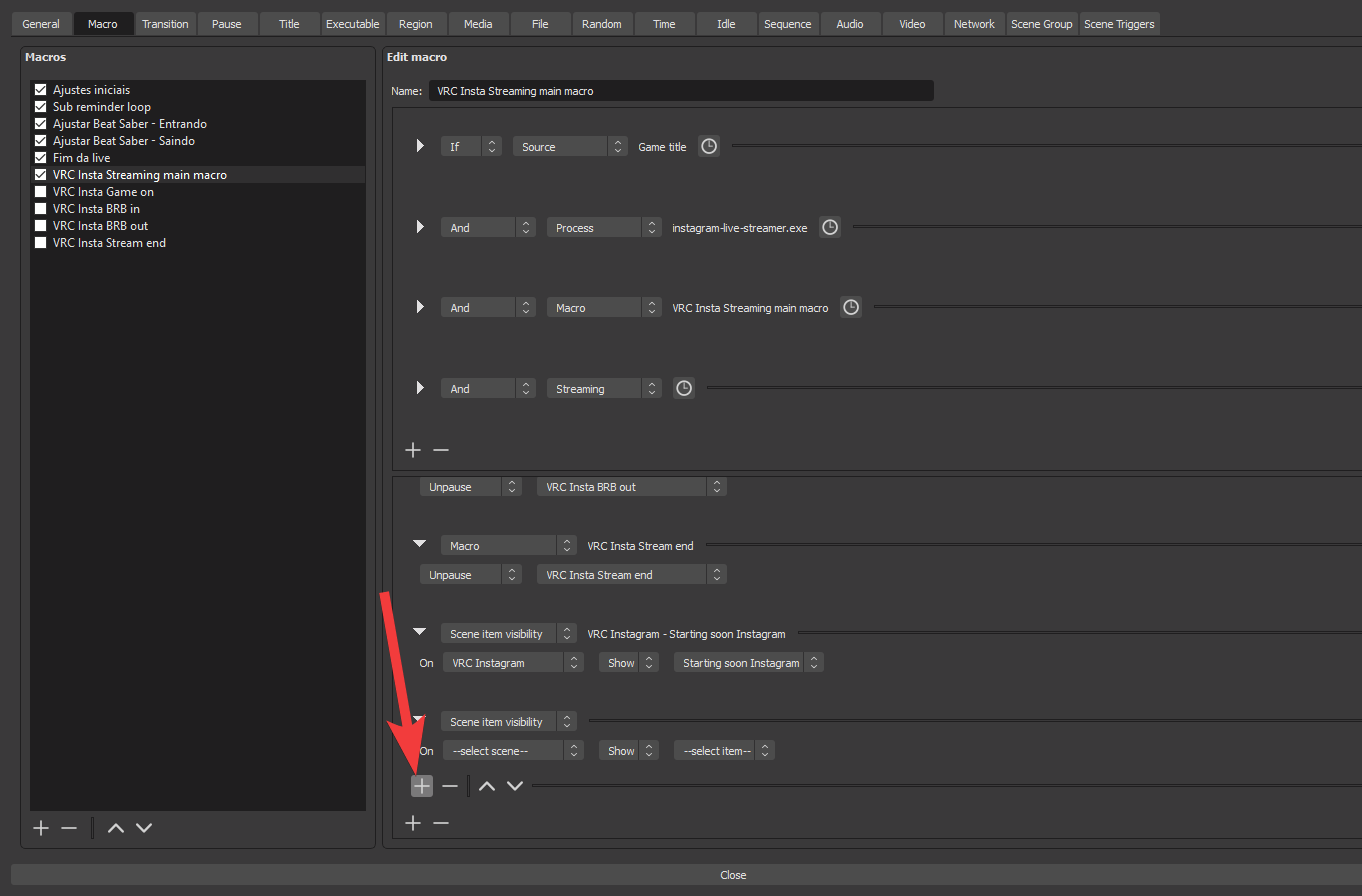This screenshot has width=1362, height=896.
Task: Check the VRC Insta BRB in macro
Action: click(41, 209)
